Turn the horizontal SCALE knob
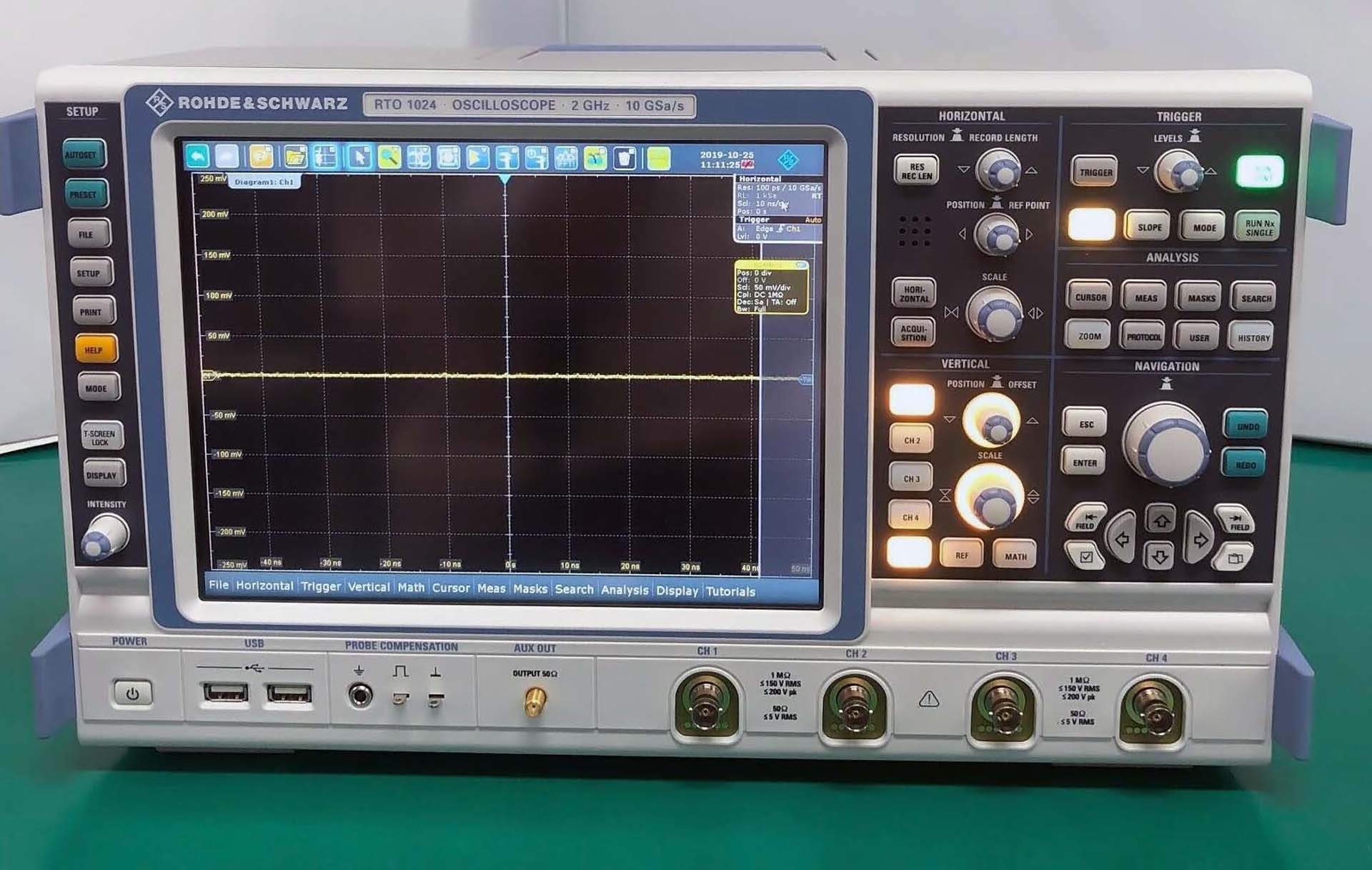1372x870 pixels. coord(994,315)
